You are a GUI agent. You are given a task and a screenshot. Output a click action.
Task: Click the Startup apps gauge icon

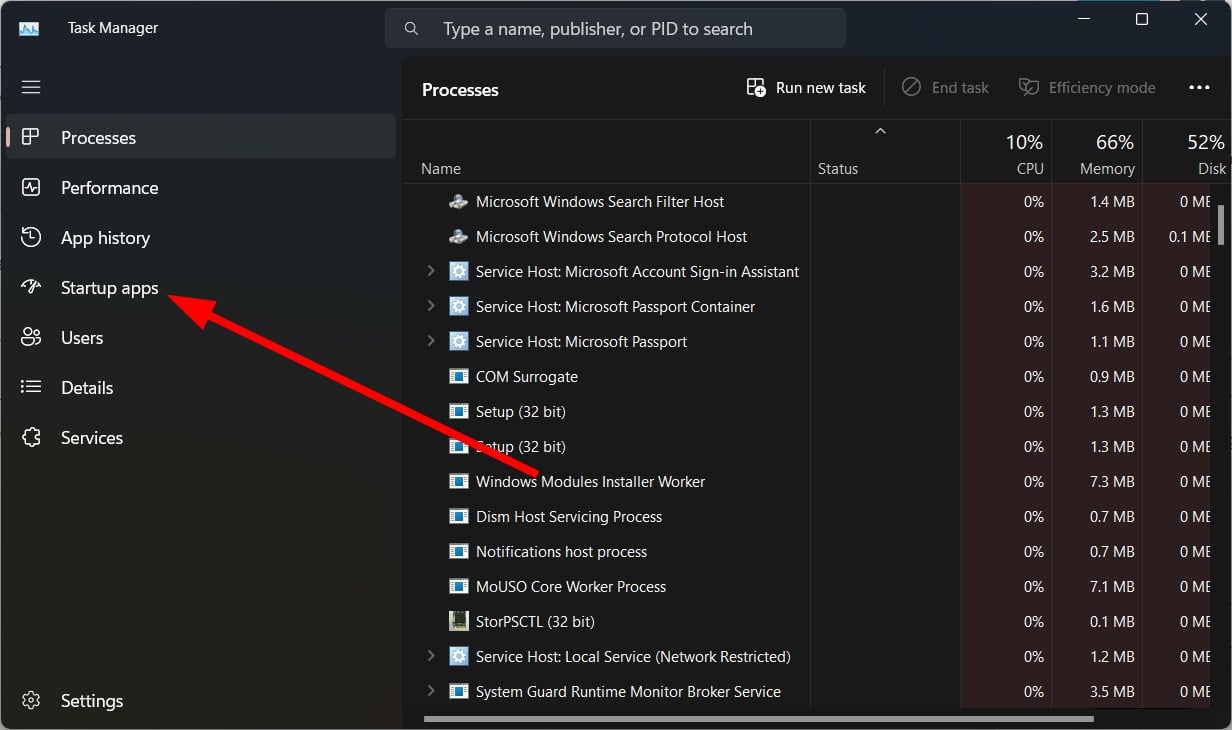[x=31, y=287]
